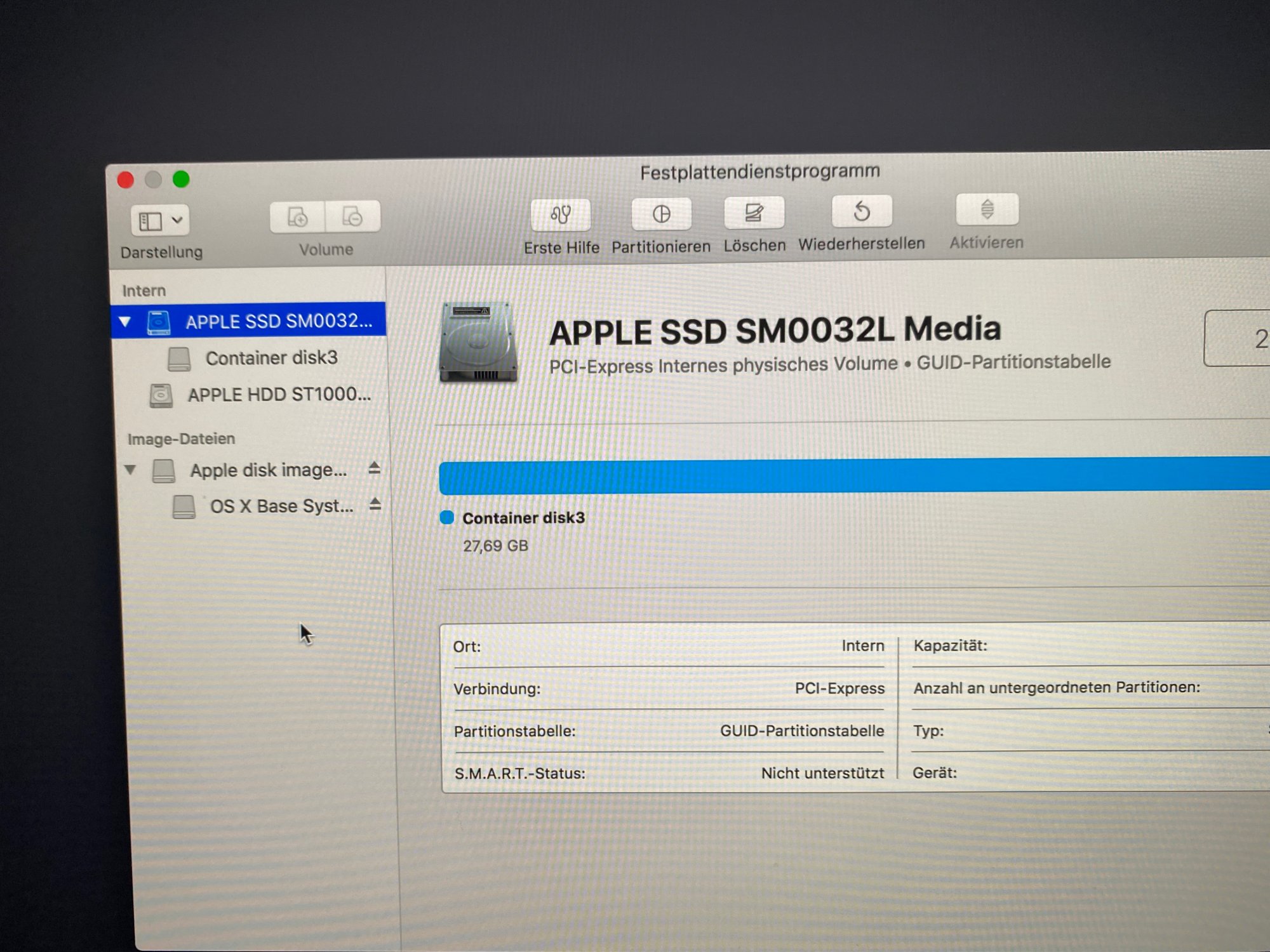Click the Container disk3 legend label

(523, 518)
